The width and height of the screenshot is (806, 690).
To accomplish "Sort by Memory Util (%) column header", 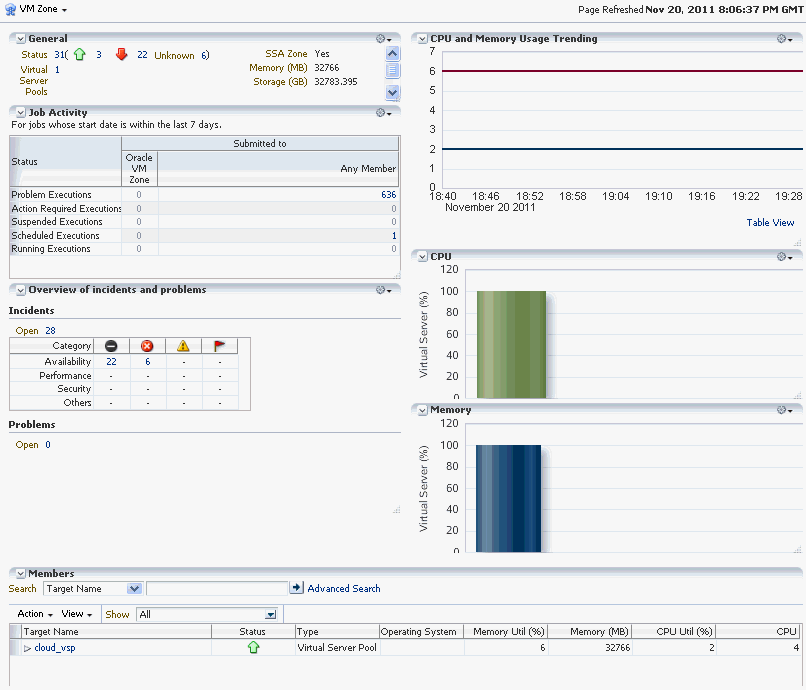I will [x=506, y=631].
